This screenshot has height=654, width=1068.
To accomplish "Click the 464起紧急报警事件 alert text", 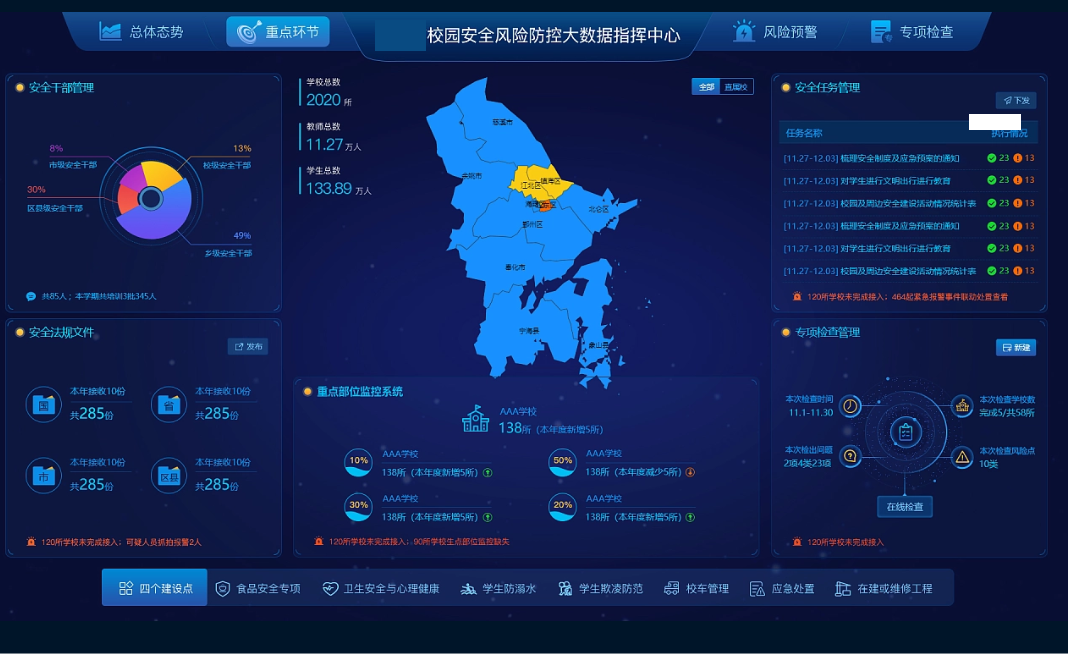I will pyautogui.click(x=949, y=297).
